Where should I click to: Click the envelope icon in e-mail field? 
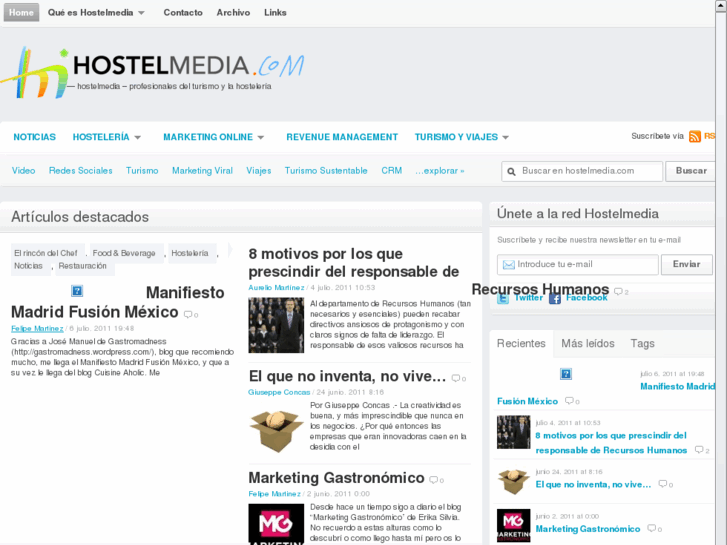(x=509, y=264)
